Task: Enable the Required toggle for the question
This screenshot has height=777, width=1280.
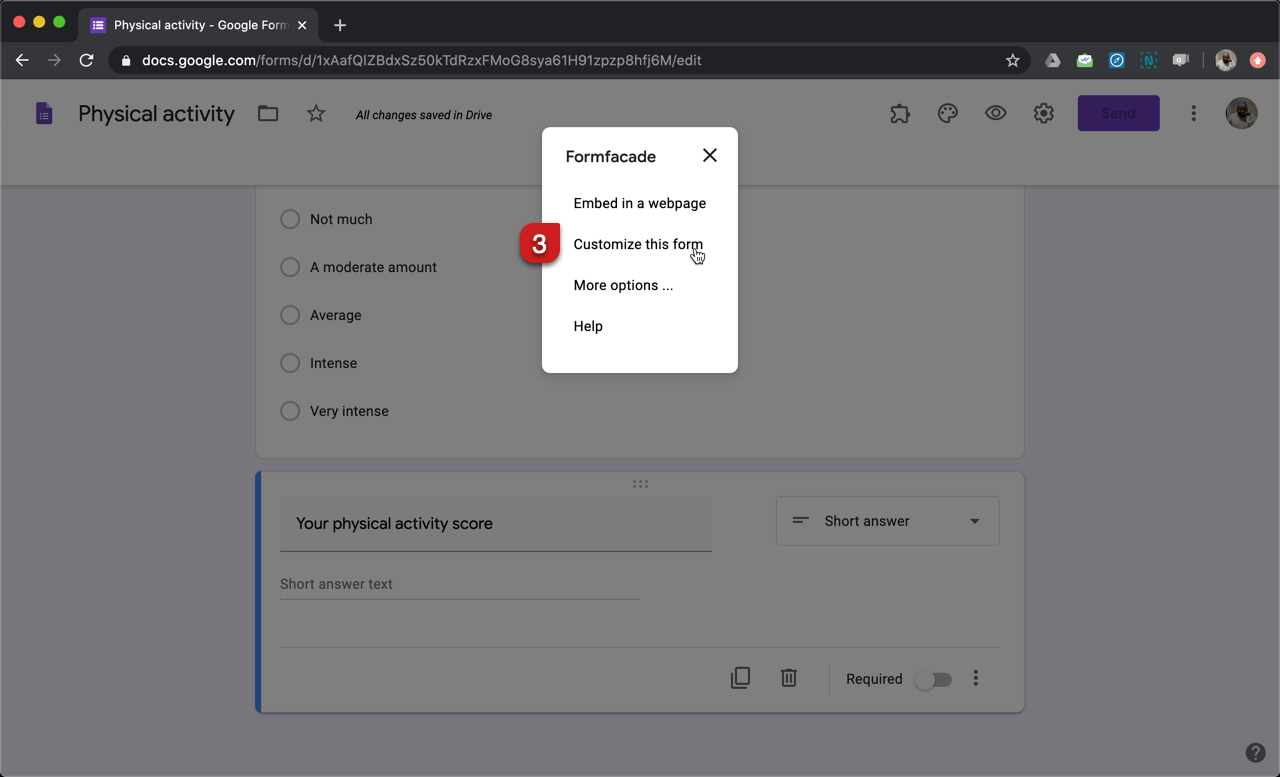Action: 932,678
